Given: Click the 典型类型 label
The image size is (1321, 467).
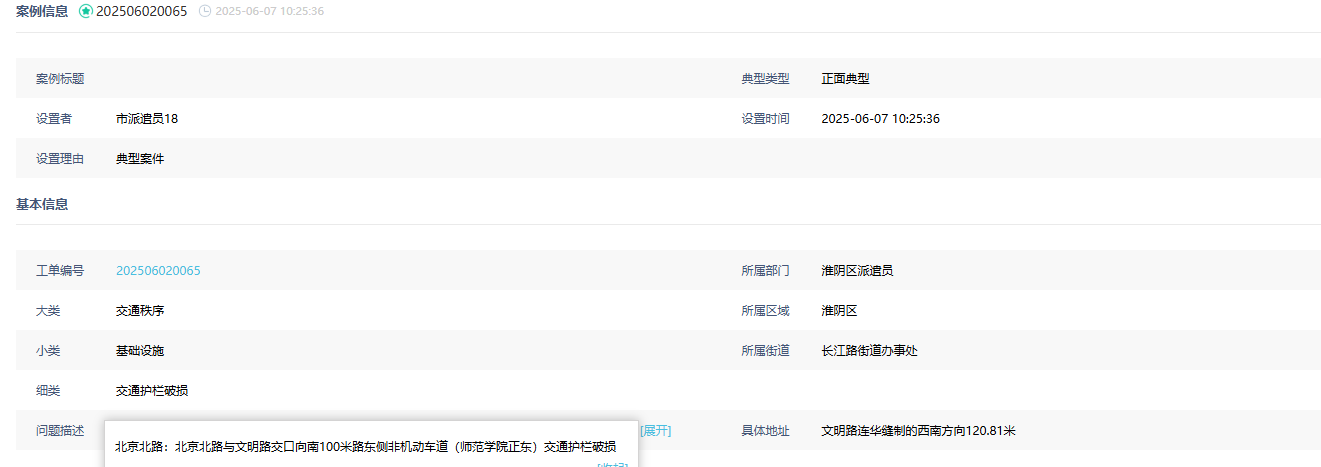Looking at the screenshot, I should (x=765, y=79).
